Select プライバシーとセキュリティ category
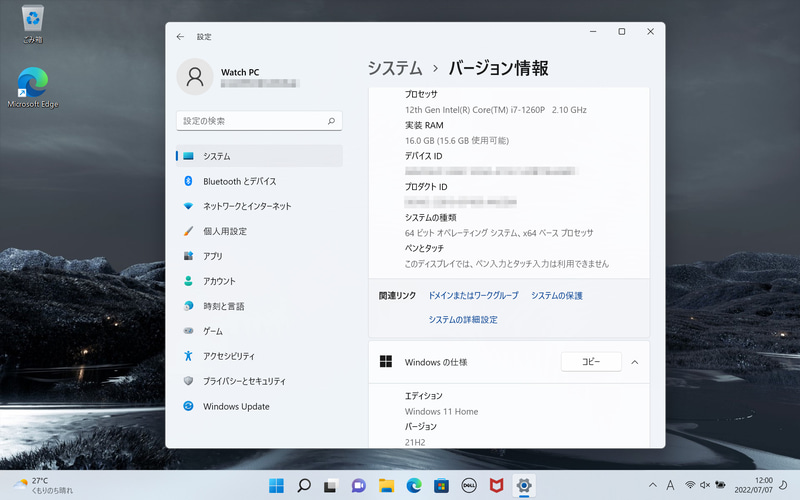 [259, 381]
